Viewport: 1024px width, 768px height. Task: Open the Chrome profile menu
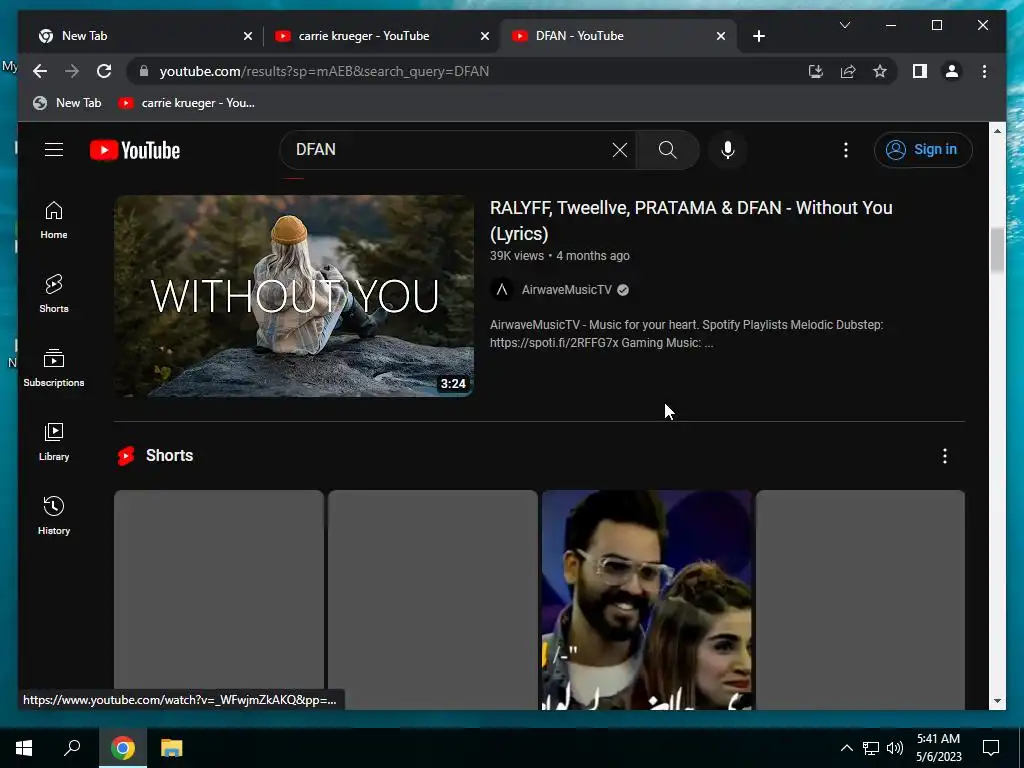pyautogui.click(x=952, y=71)
